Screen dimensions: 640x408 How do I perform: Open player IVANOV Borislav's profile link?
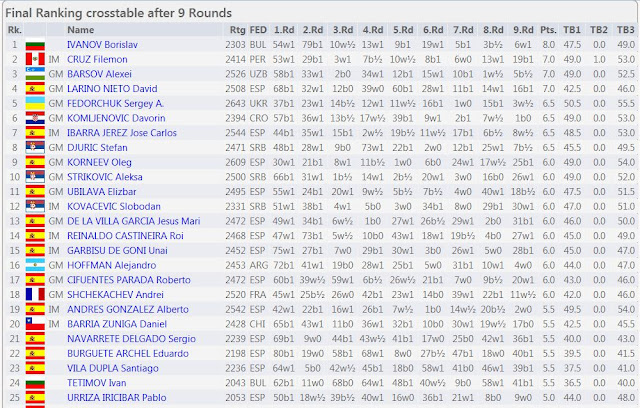tap(101, 46)
